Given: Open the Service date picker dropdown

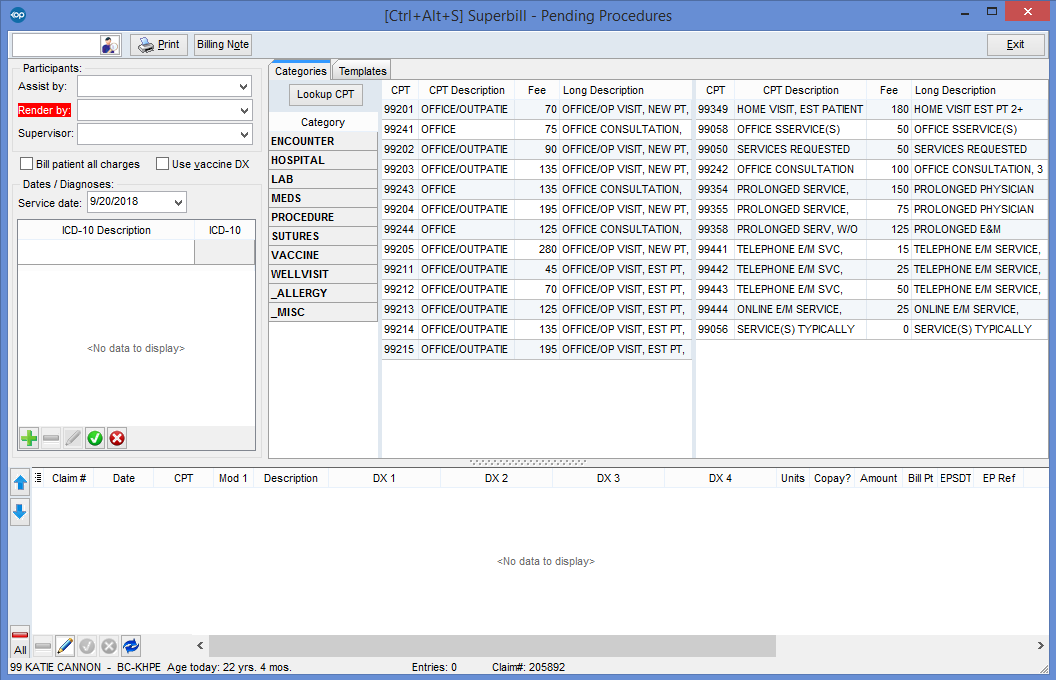Looking at the screenshot, I should tap(178, 202).
